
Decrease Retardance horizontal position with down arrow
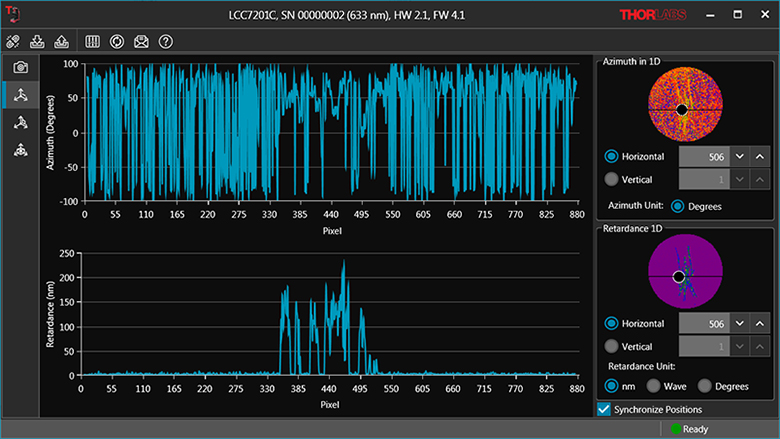pyautogui.click(x=739, y=324)
